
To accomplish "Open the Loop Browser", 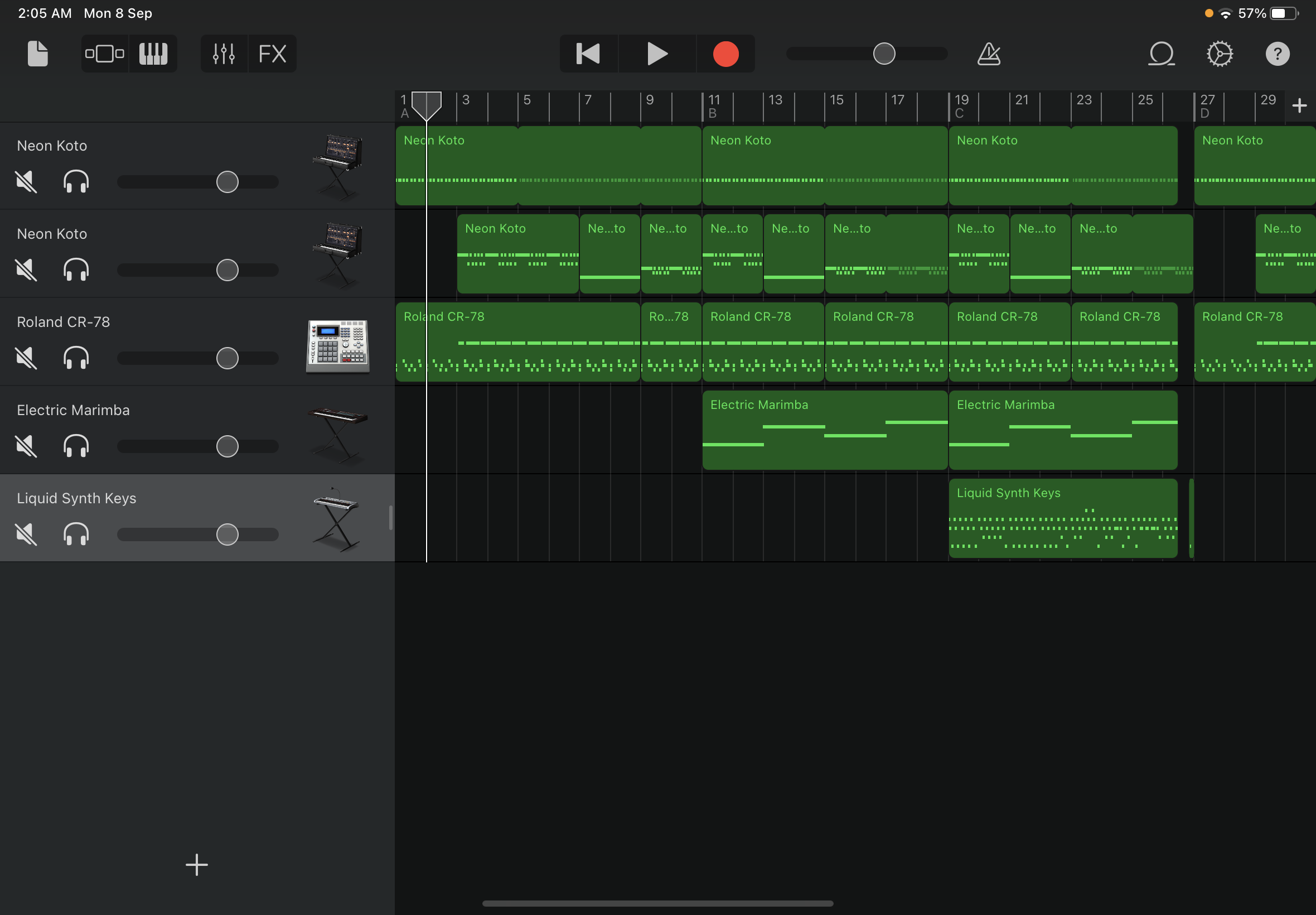I will [x=1162, y=54].
